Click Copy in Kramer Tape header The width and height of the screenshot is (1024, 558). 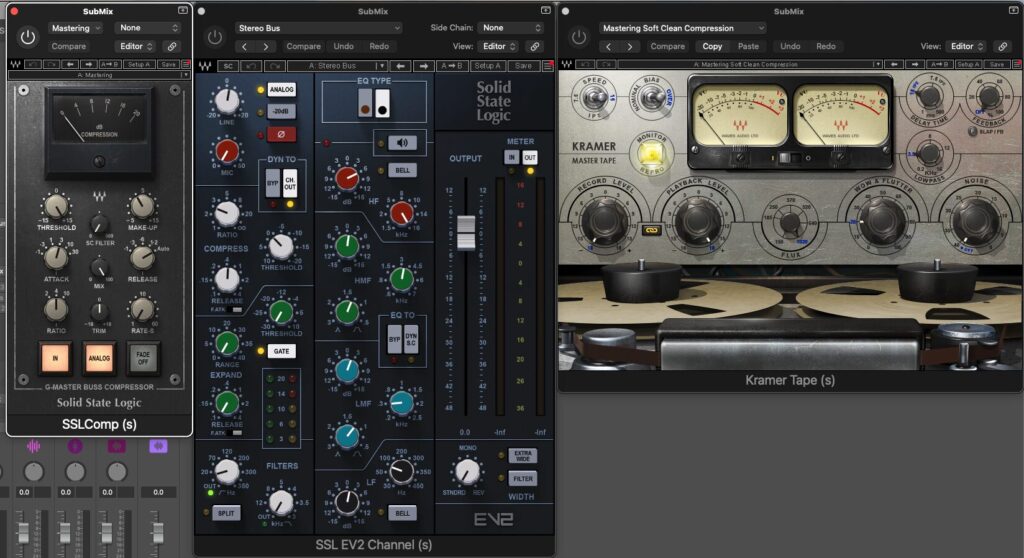712,46
